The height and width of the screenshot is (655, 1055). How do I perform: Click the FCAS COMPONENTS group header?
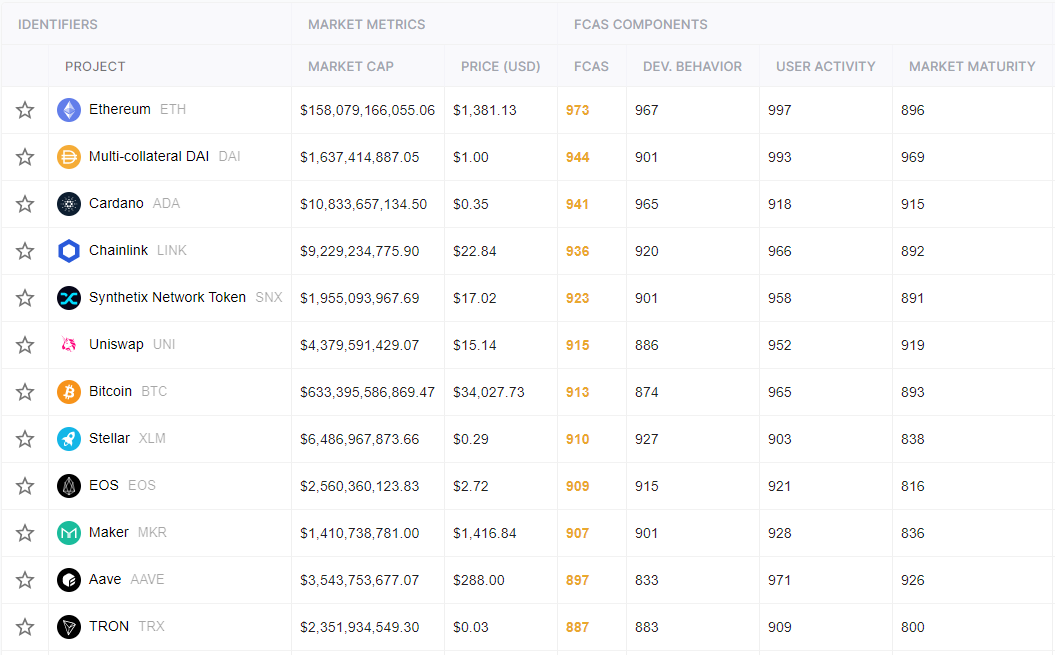click(641, 24)
